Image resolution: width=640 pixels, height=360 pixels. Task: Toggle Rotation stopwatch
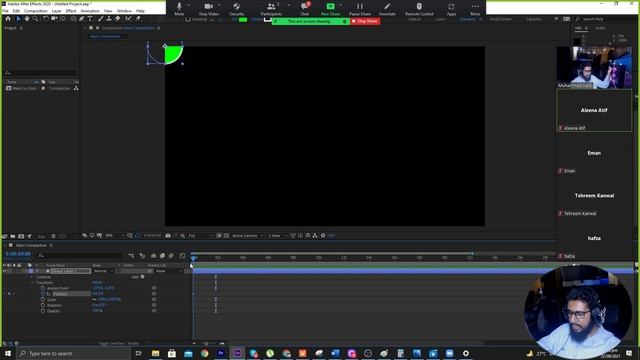(43, 305)
